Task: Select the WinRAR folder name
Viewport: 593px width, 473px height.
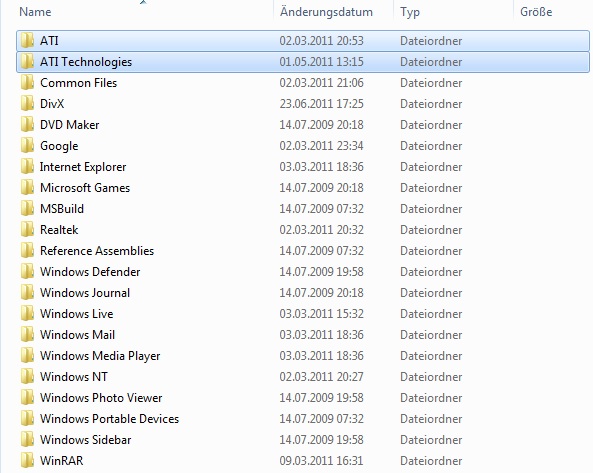Action: 62,461
